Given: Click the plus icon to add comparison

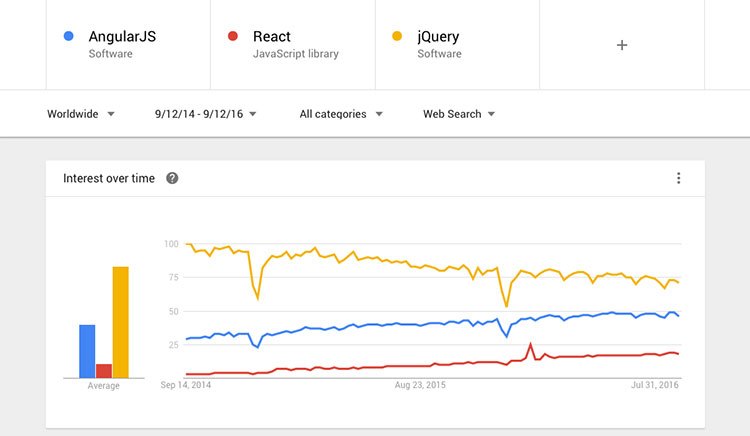Looking at the screenshot, I should [x=621, y=45].
